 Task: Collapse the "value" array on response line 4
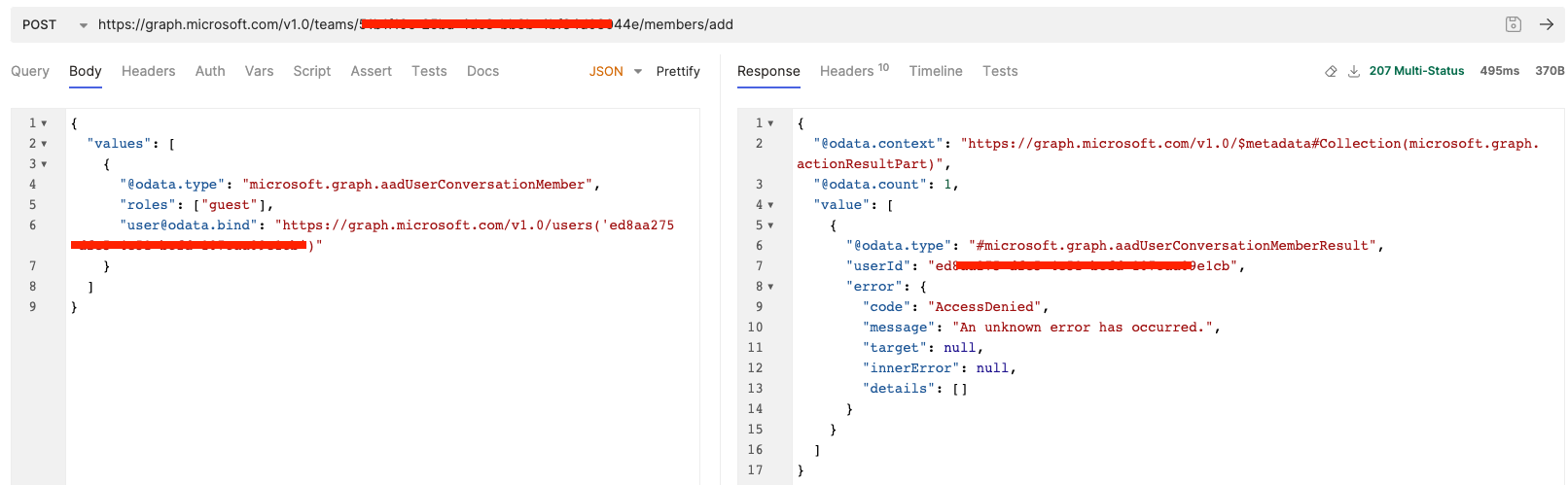point(770,205)
